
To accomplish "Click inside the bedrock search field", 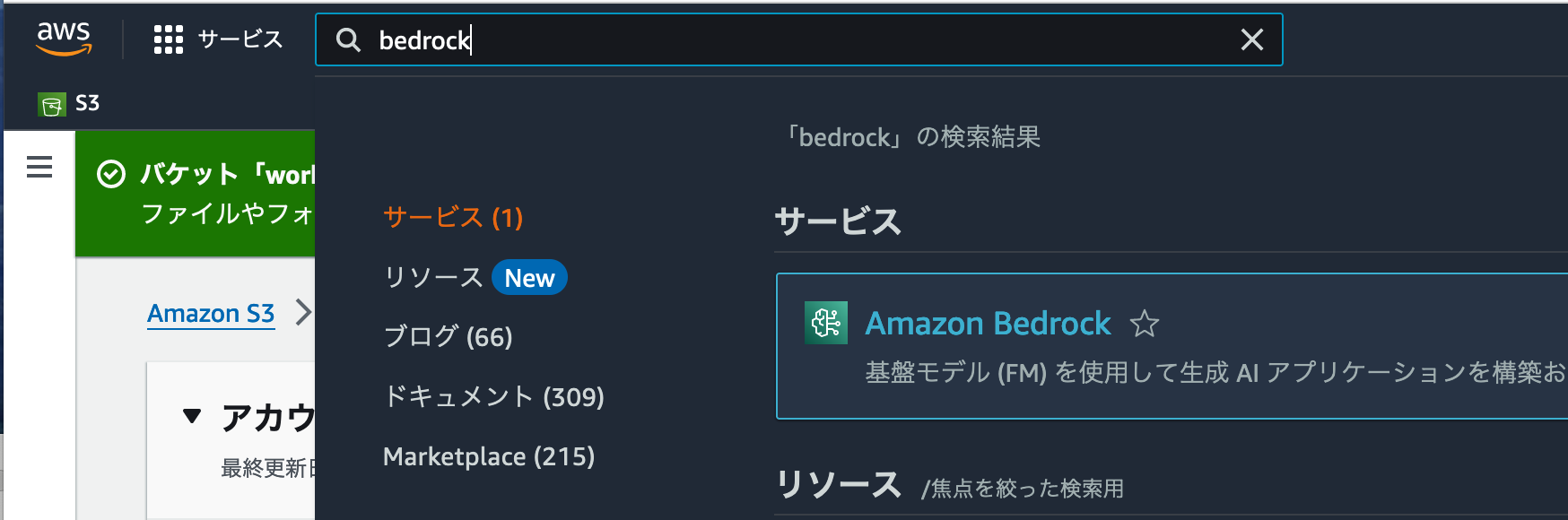I will 628,40.
